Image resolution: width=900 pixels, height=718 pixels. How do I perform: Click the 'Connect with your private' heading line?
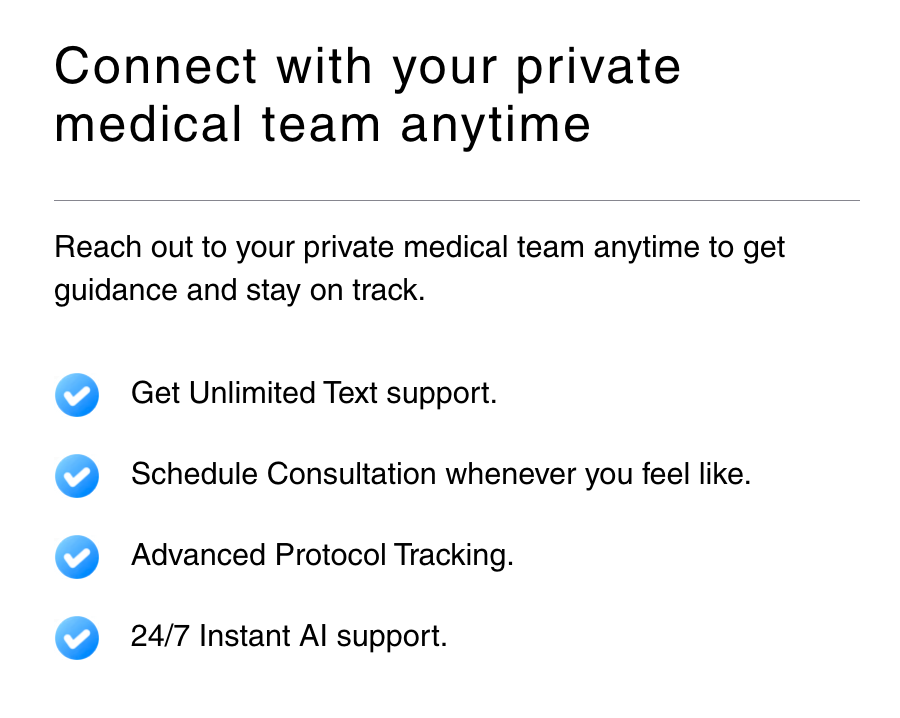[367, 68]
